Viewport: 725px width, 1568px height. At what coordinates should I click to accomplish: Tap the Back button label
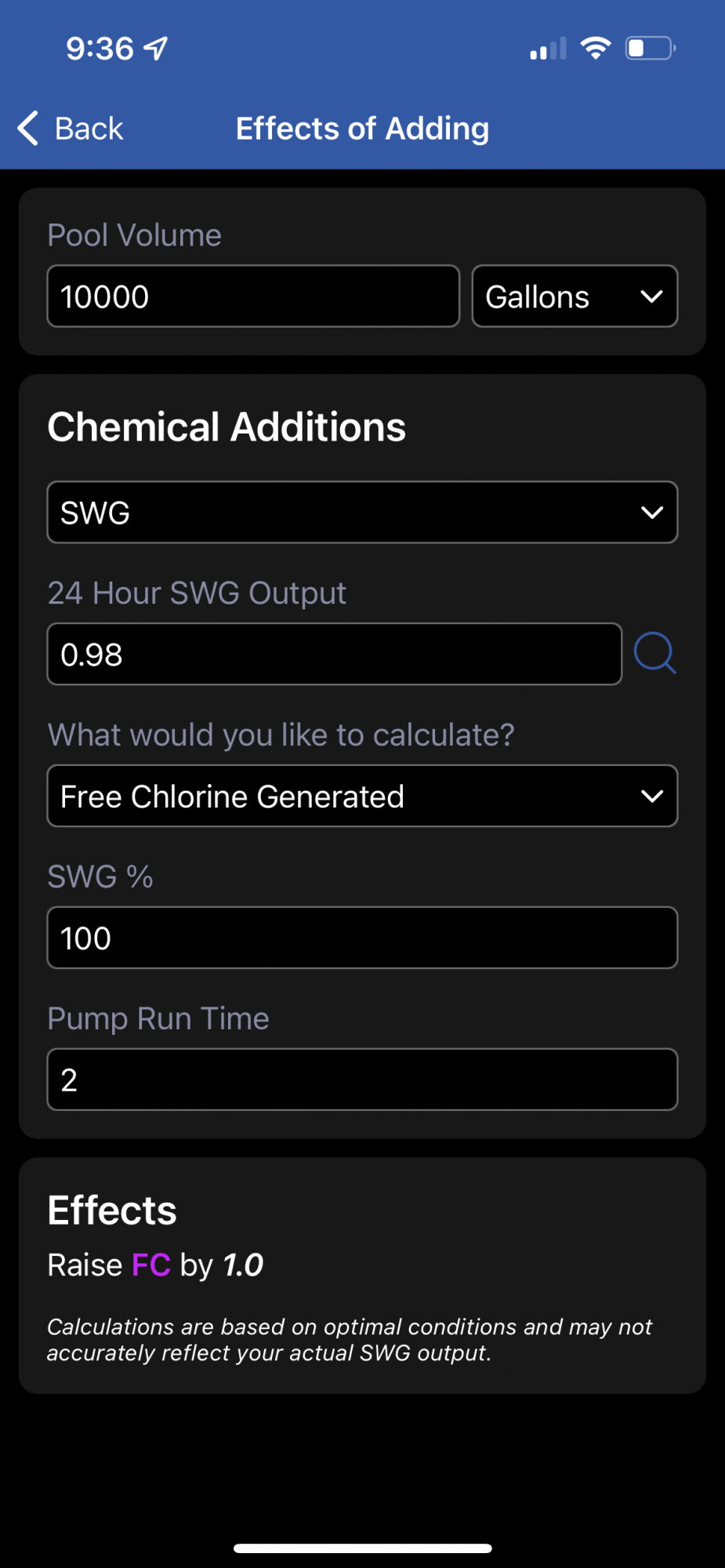click(89, 129)
